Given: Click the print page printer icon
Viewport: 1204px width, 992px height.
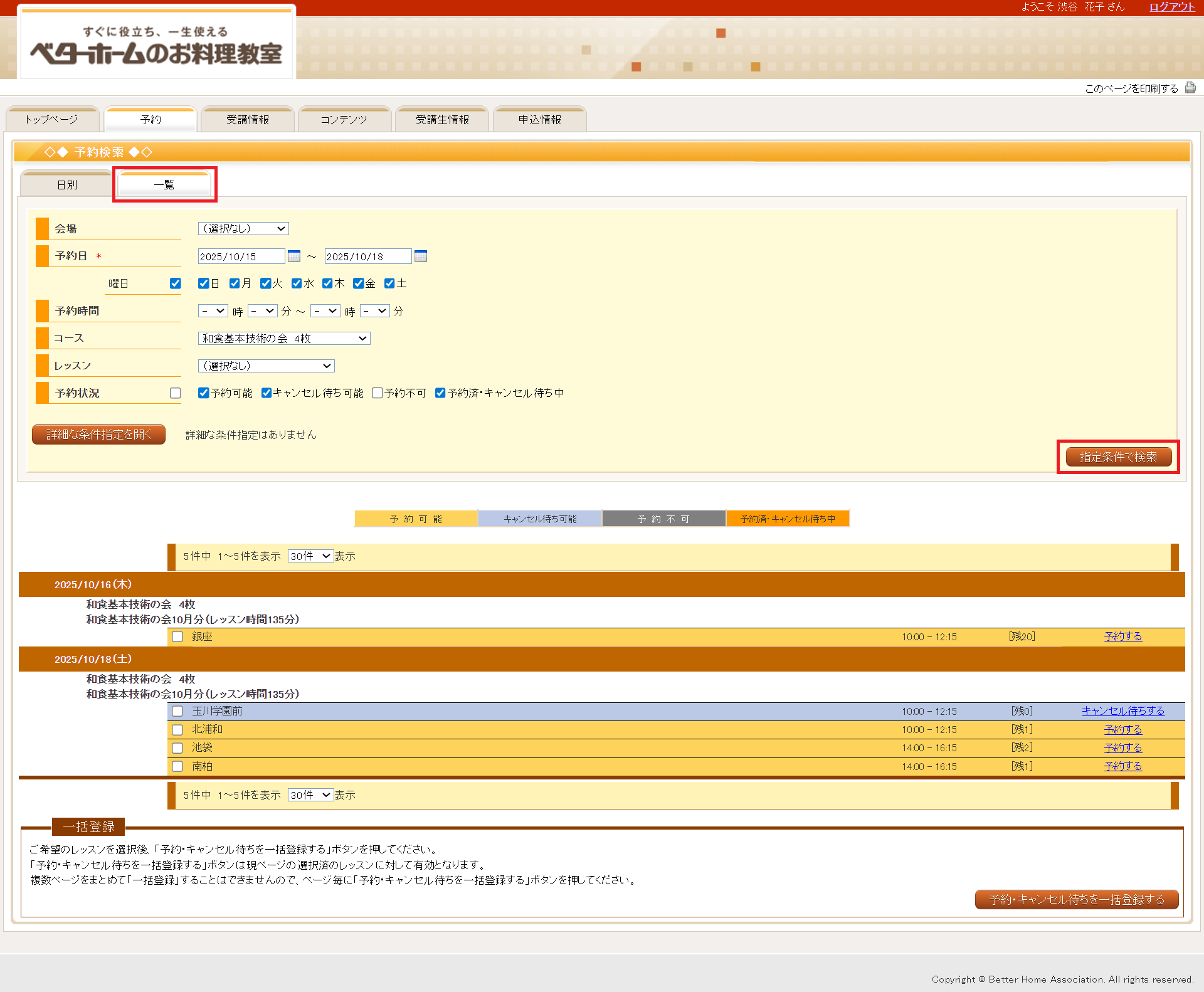Looking at the screenshot, I should 1190,88.
